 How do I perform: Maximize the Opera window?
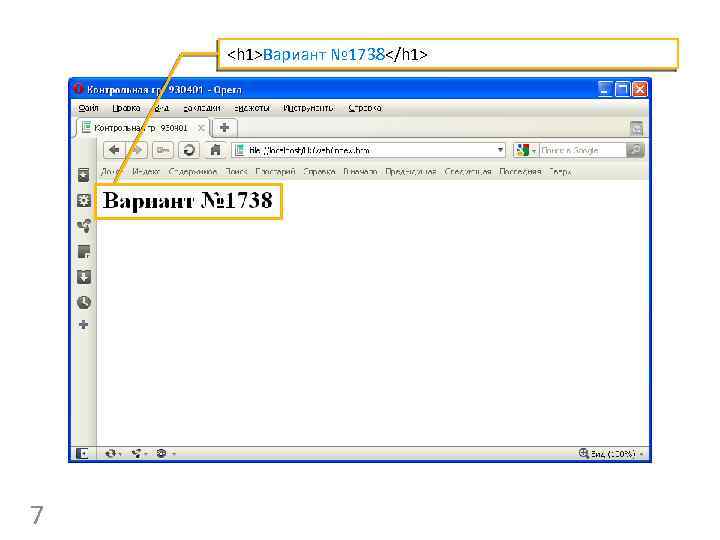tap(622, 89)
